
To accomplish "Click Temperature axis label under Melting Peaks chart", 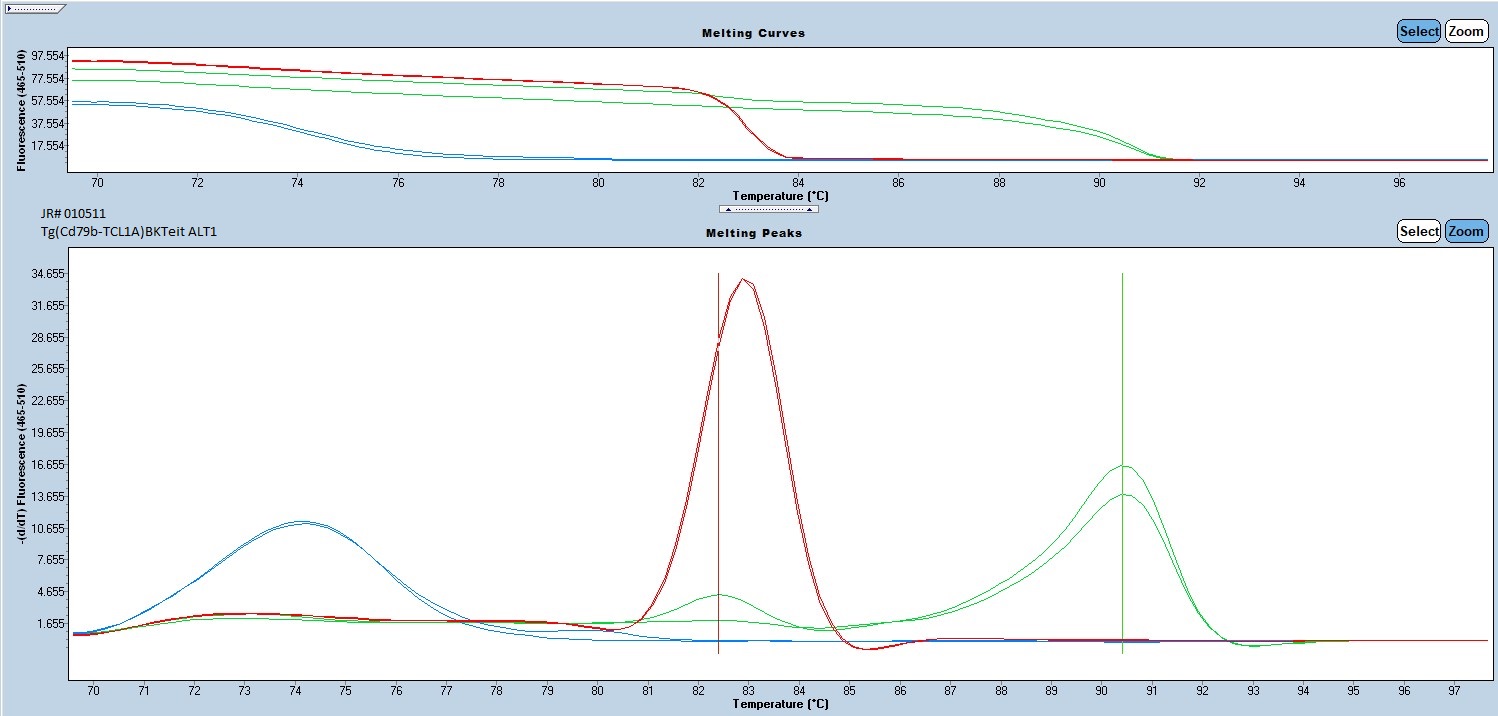I will pos(780,704).
